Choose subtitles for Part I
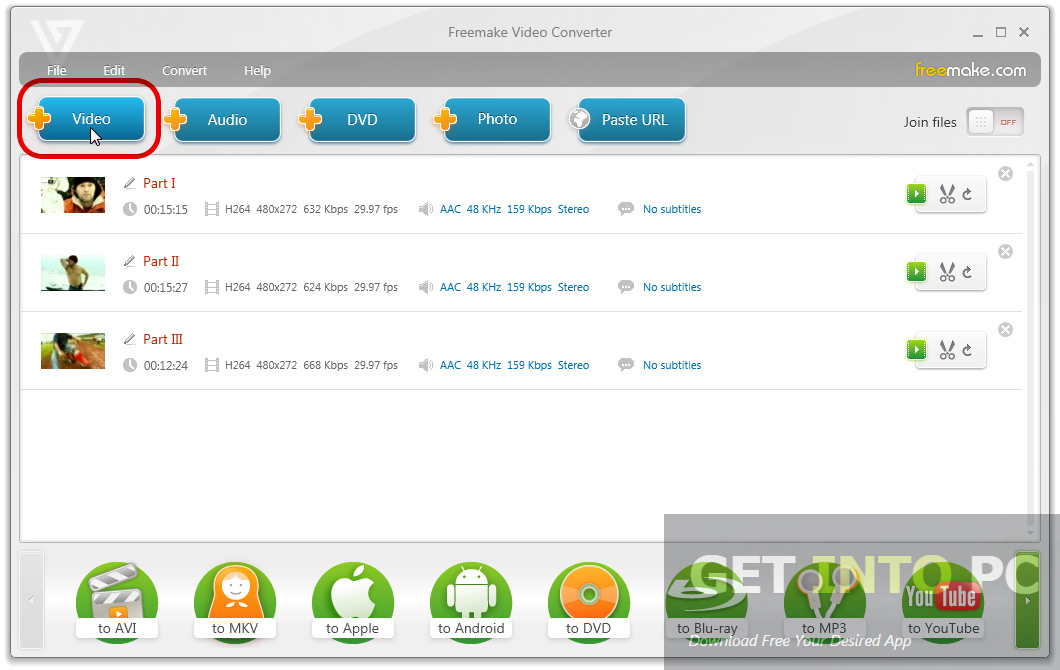The height and width of the screenshot is (670, 1060). tap(671, 210)
